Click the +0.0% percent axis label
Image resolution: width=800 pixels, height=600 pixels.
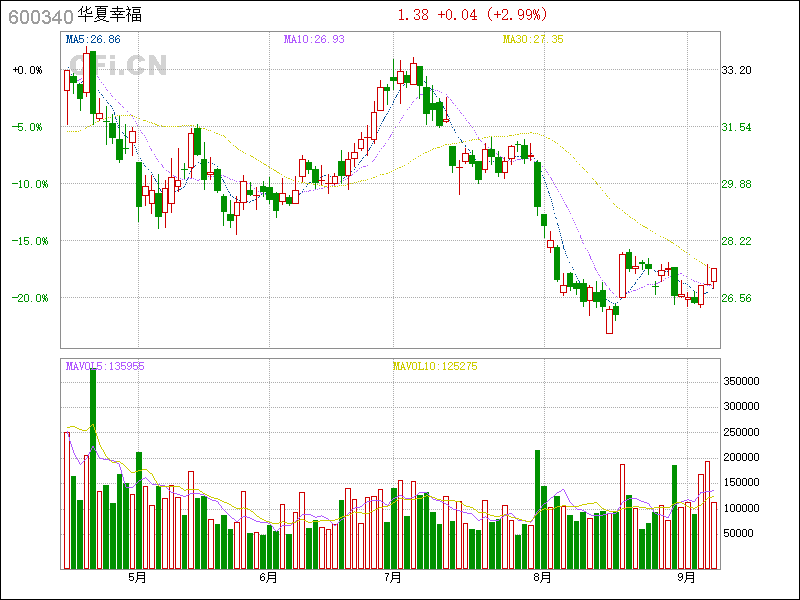coord(27,70)
